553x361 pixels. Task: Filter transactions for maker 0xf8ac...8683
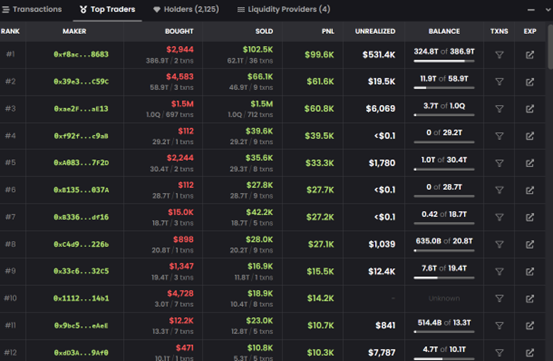tap(499, 55)
